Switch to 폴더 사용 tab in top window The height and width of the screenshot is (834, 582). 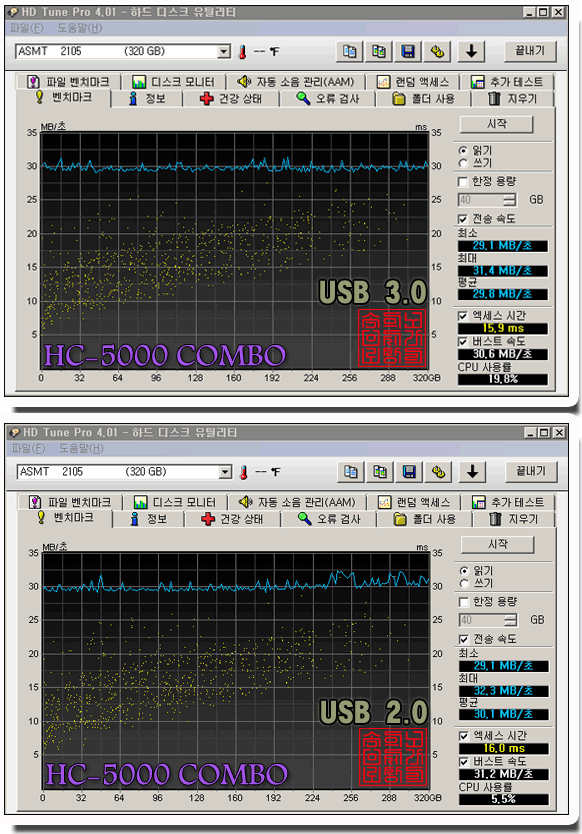[423, 98]
